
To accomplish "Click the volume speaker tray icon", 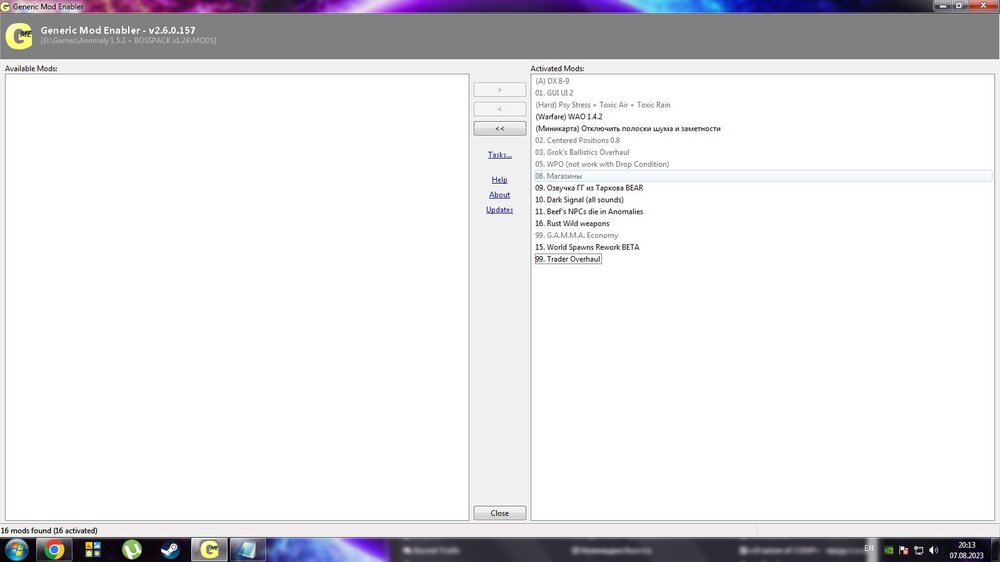I will coord(933,550).
